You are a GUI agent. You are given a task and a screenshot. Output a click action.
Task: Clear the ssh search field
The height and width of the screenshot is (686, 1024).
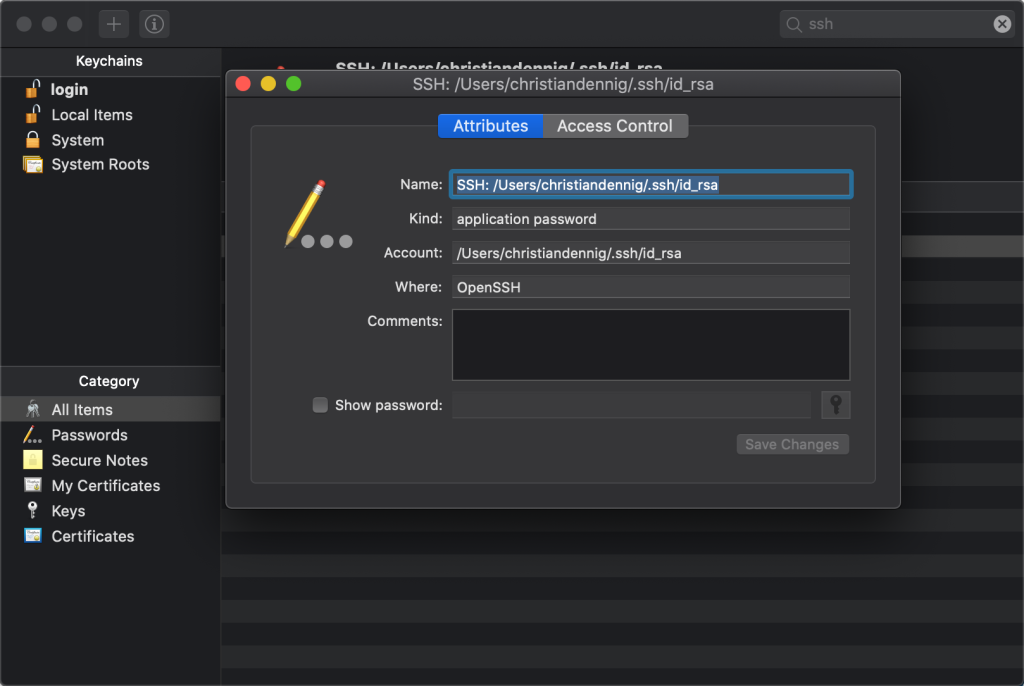pyautogui.click(x=1002, y=24)
